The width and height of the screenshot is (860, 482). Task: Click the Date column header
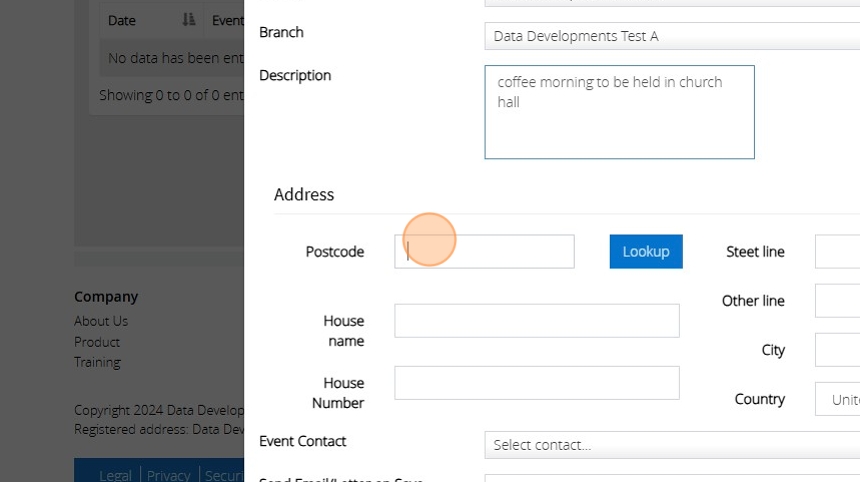click(x=122, y=20)
